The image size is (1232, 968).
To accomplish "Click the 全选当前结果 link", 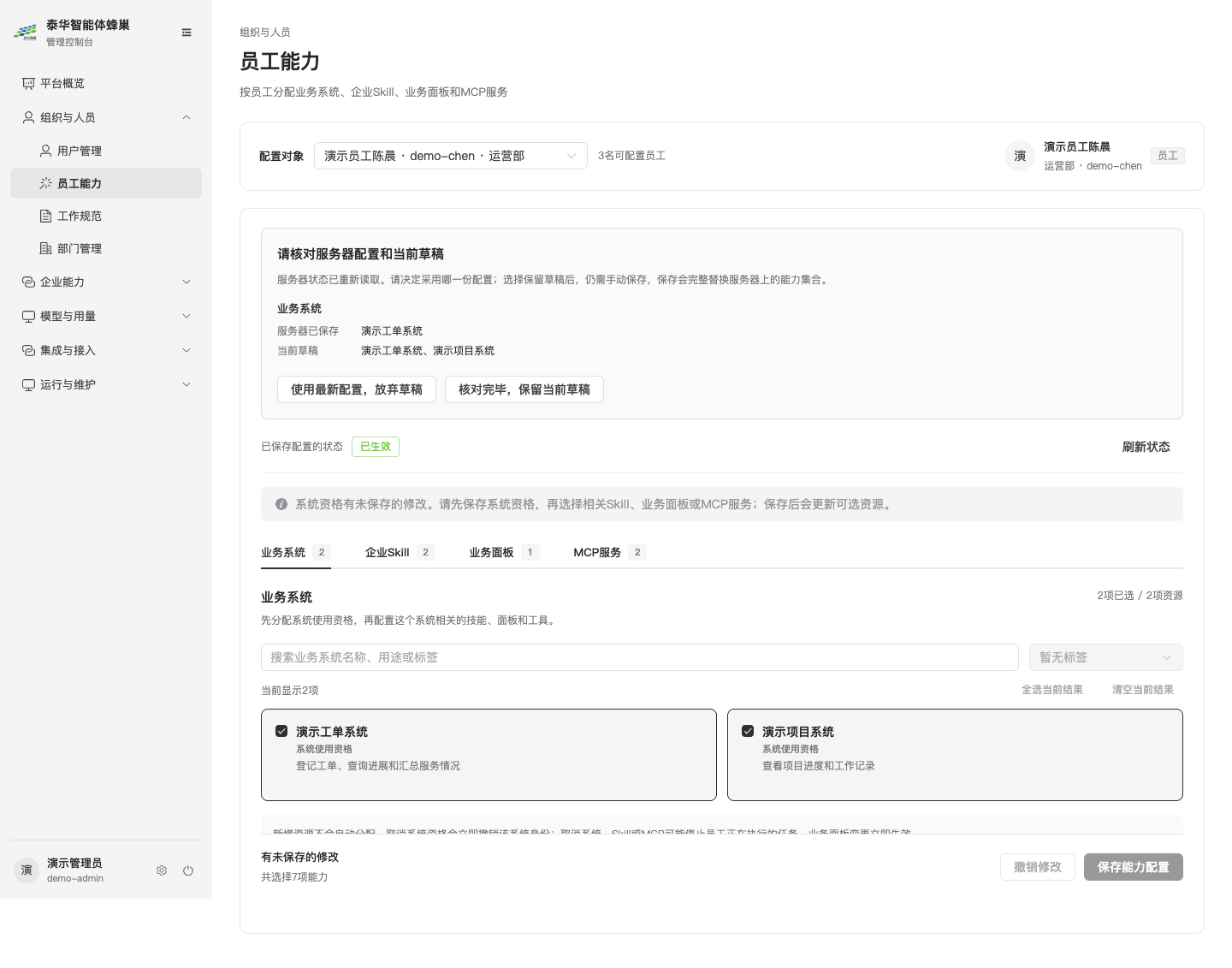I will 1052,690.
